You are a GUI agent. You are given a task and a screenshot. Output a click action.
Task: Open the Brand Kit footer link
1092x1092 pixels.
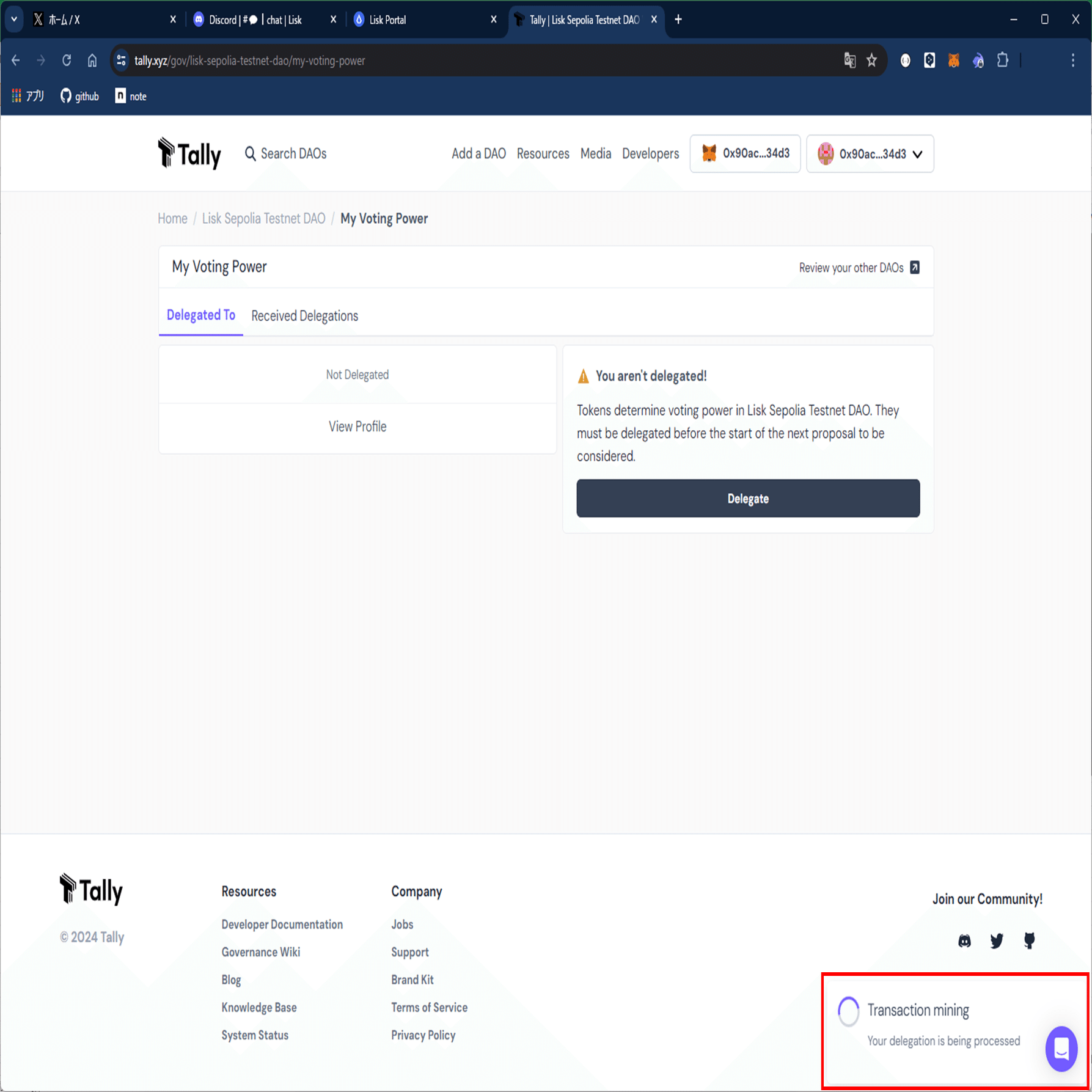(x=412, y=980)
